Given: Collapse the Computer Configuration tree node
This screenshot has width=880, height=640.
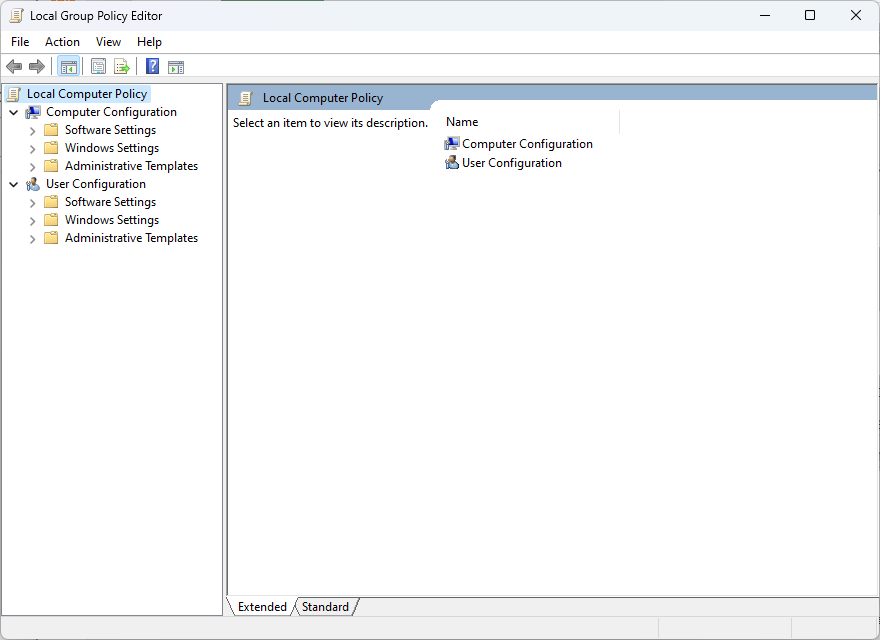Looking at the screenshot, I should click(x=14, y=113).
